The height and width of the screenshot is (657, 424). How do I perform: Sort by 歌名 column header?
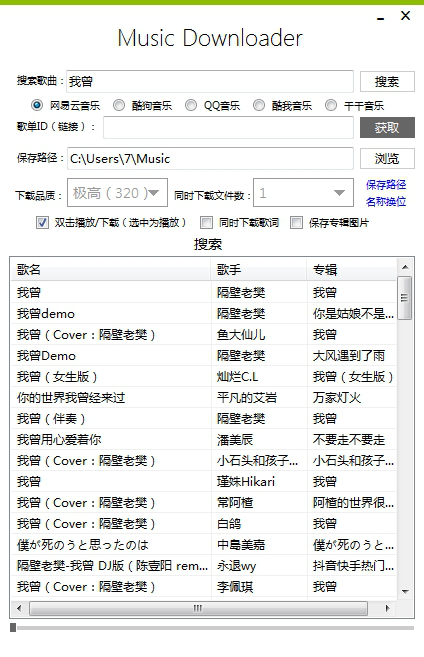coord(111,269)
